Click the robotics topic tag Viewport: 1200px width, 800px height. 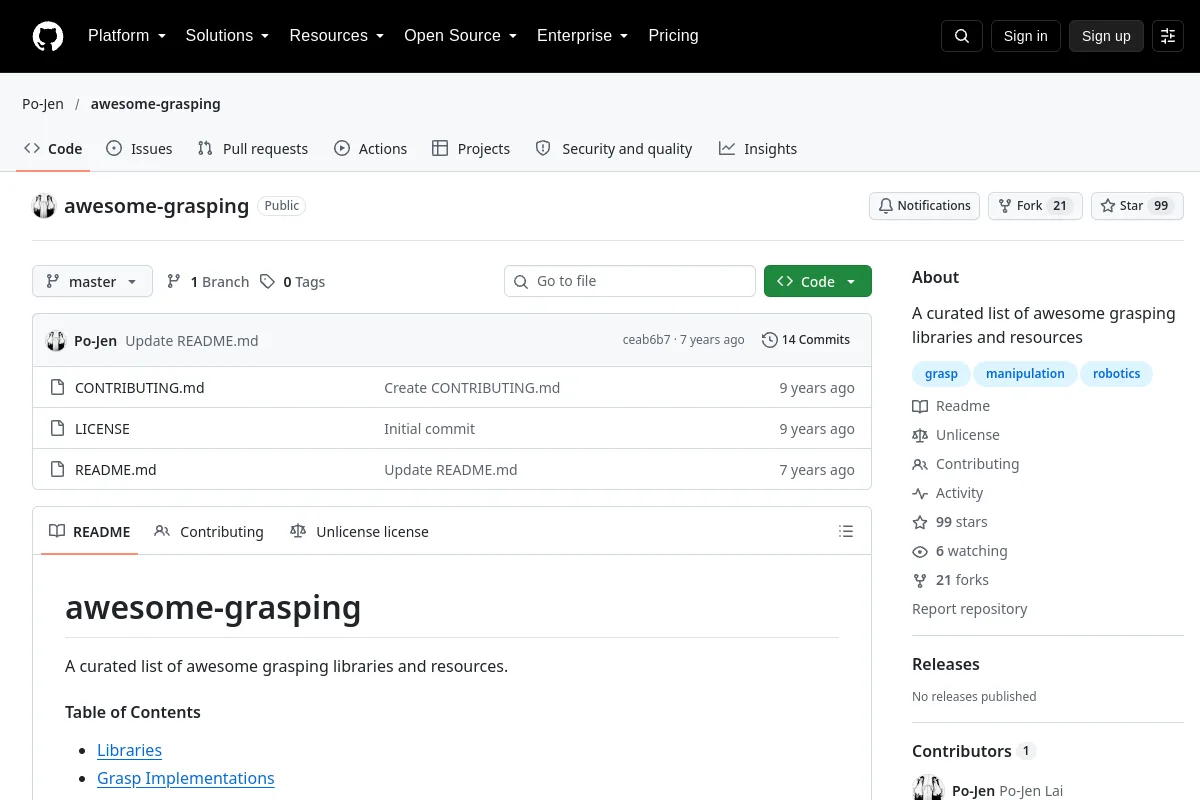(x=1116, y=374)
